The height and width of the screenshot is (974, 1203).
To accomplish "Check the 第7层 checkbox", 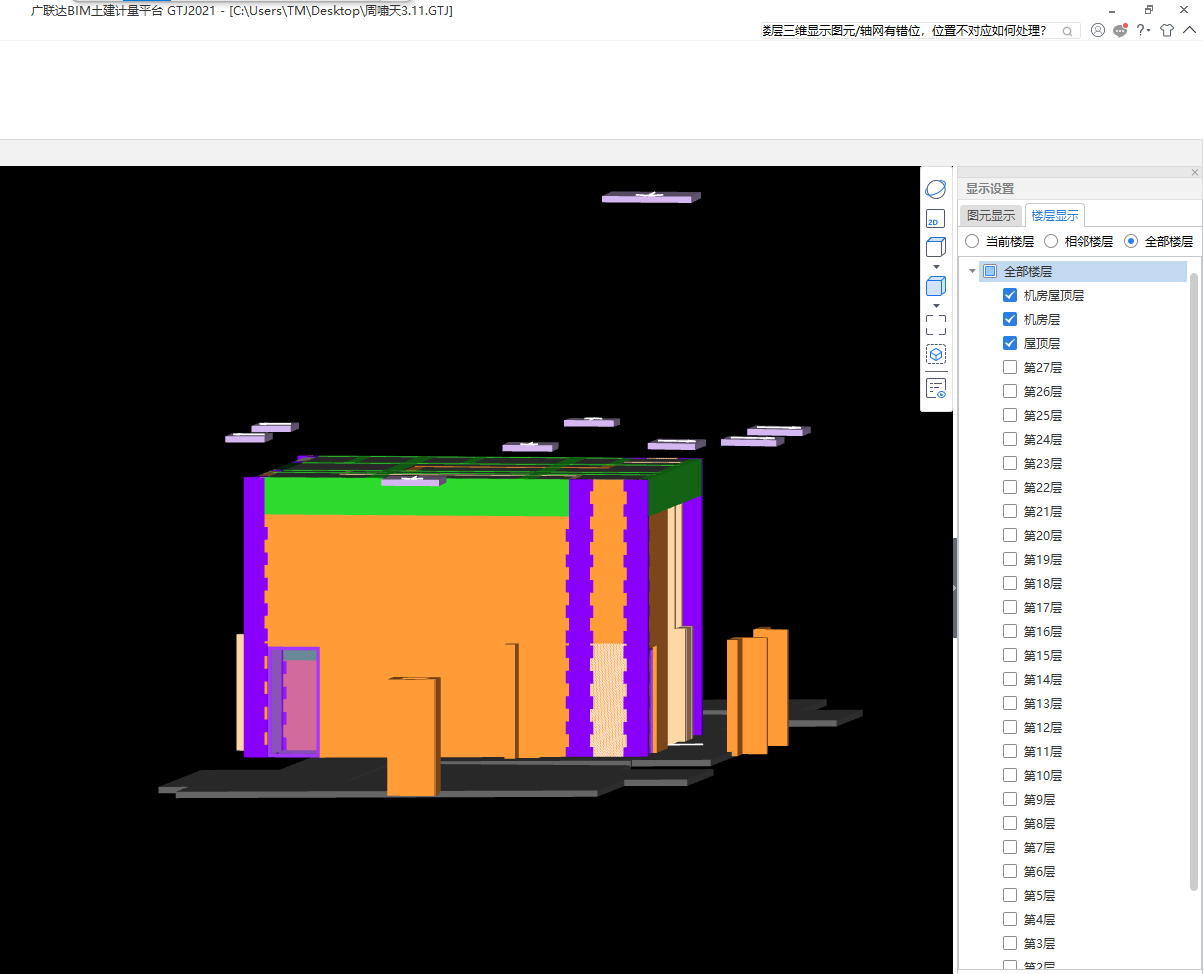I will point(1010,847).
